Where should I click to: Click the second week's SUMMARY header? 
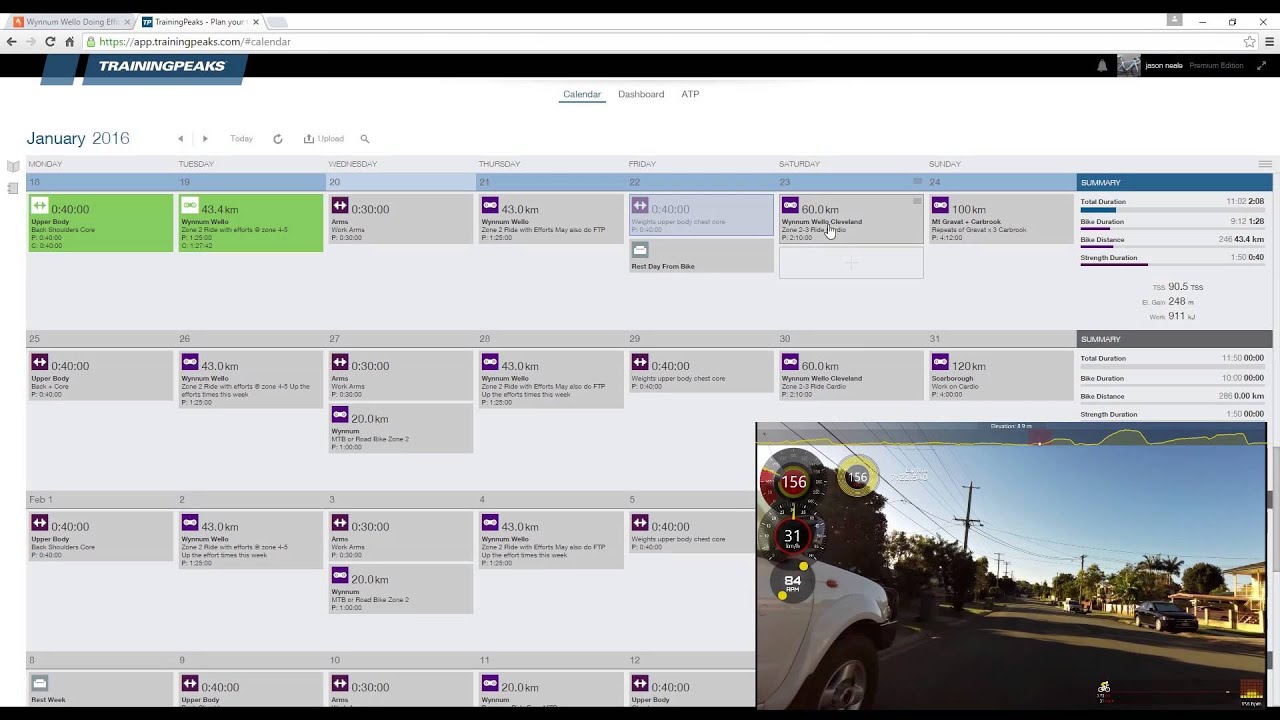click(1174, 339)
